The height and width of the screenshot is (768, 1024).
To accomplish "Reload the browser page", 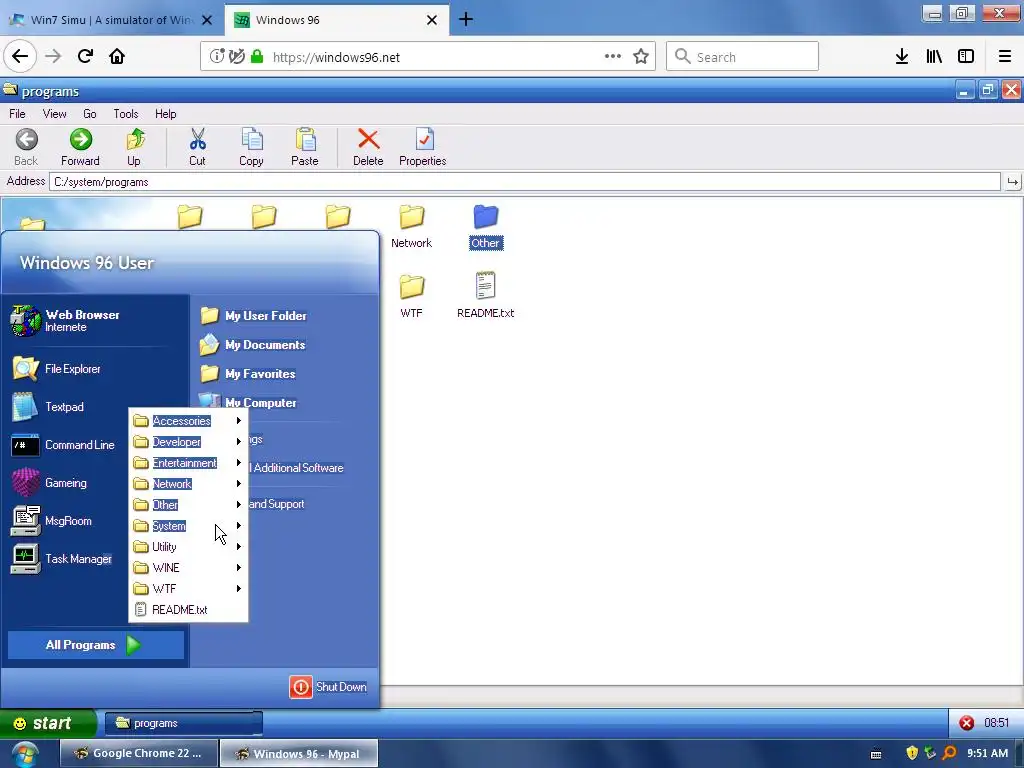I will (x=86, y=56).
